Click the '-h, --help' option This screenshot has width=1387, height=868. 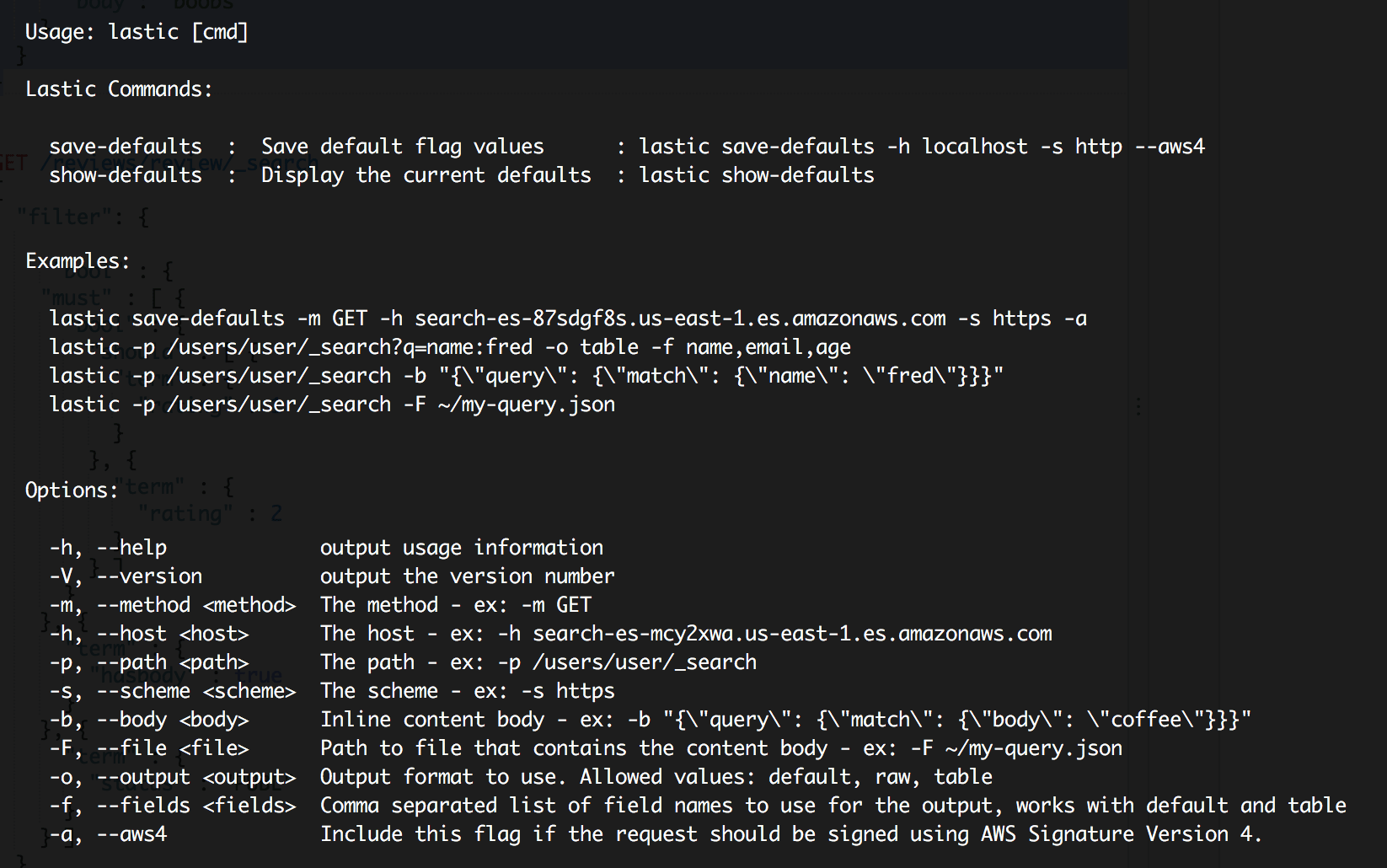click(x=108, y=548)
